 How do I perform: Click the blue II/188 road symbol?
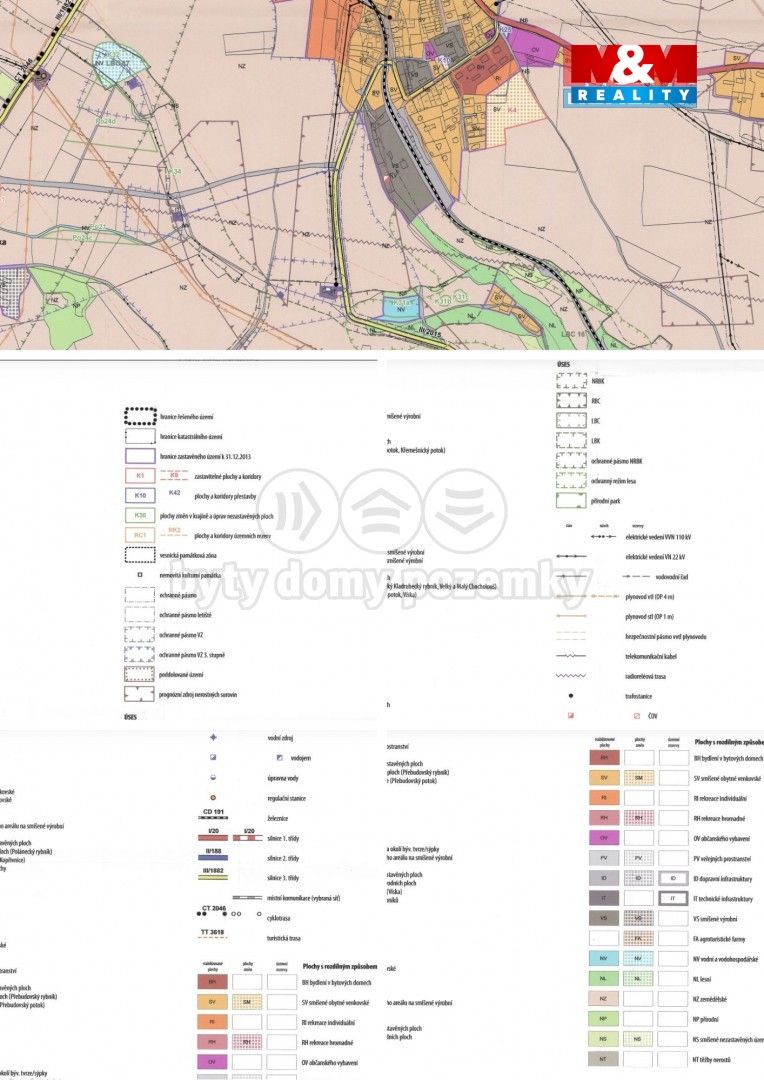(x=213, y=855)
